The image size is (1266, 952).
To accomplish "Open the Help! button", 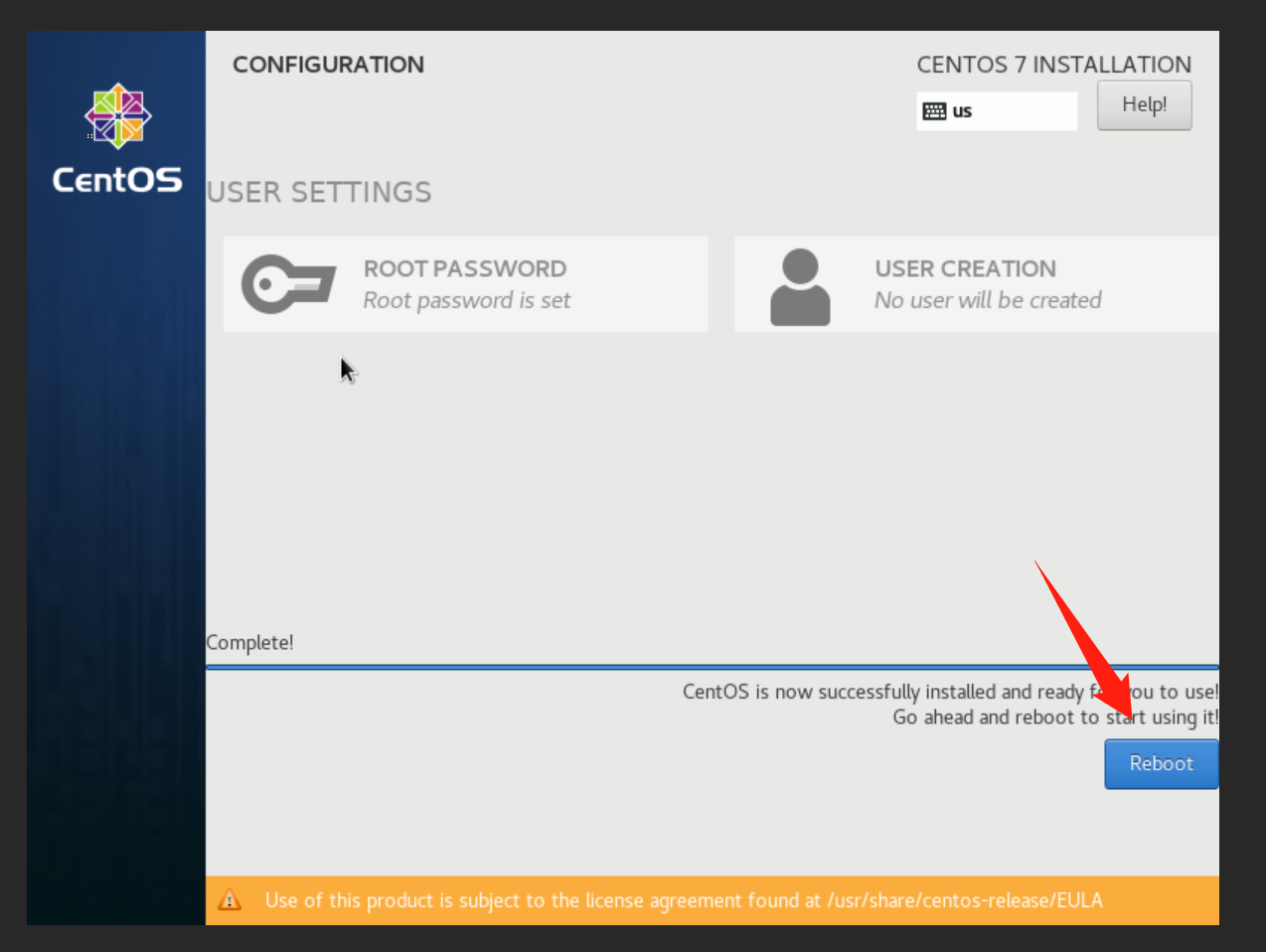I will 1144,105.
